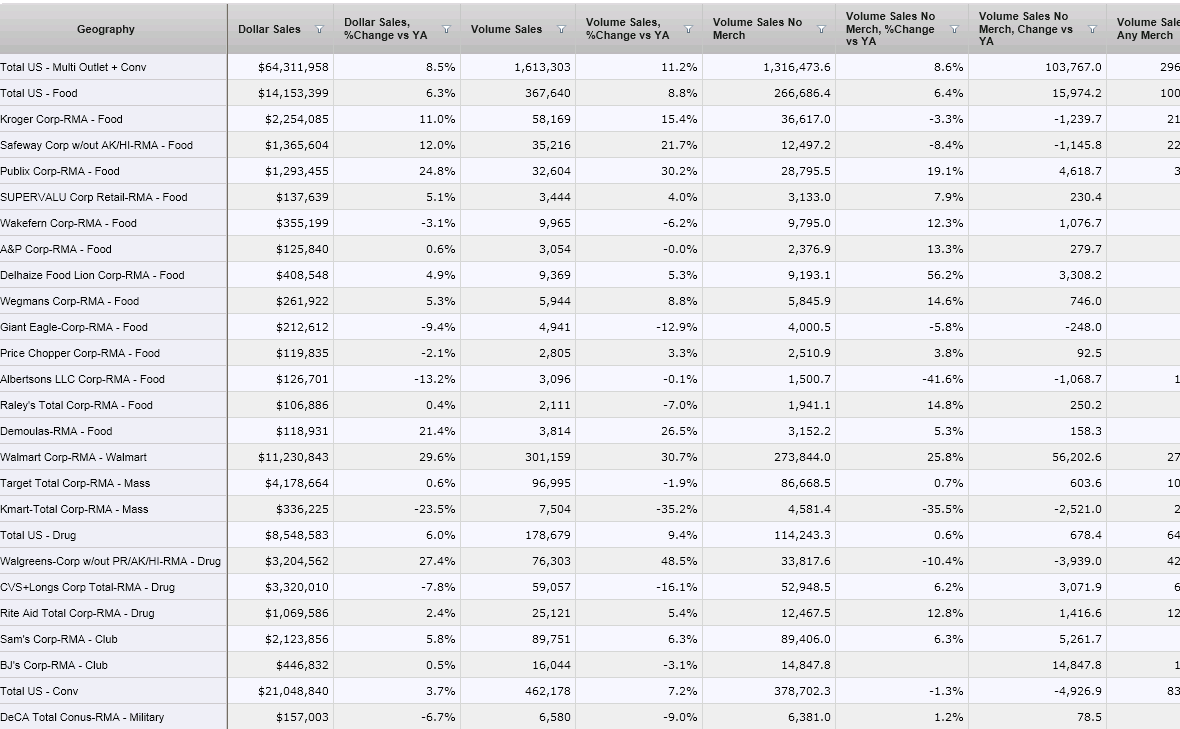This screenshot has height=729, width=1180.
Task: Open the Dollar Sales column filter icon
Action: [319, 30]
